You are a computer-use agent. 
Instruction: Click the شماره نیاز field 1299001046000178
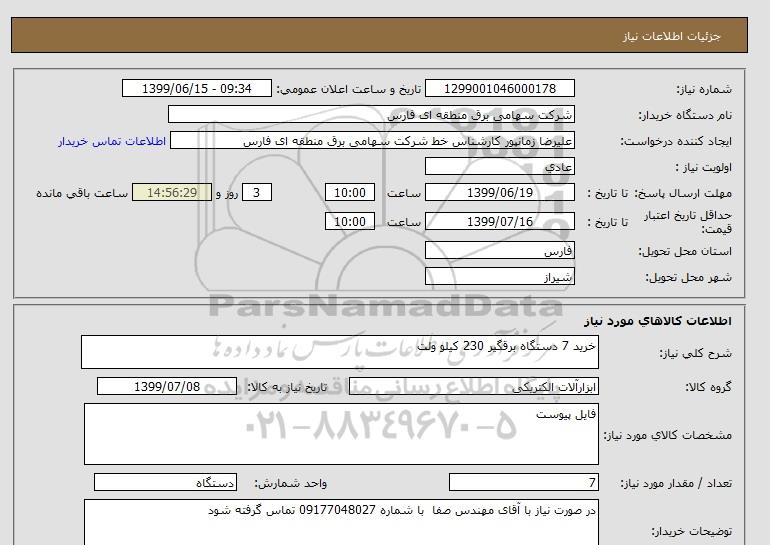[499, 88]
